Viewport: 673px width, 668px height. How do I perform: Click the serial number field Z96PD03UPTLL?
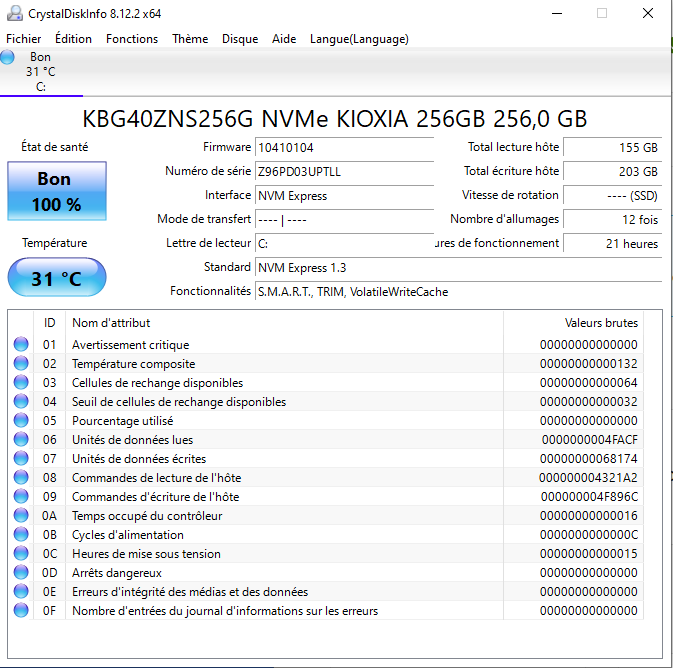coord(344,172)
